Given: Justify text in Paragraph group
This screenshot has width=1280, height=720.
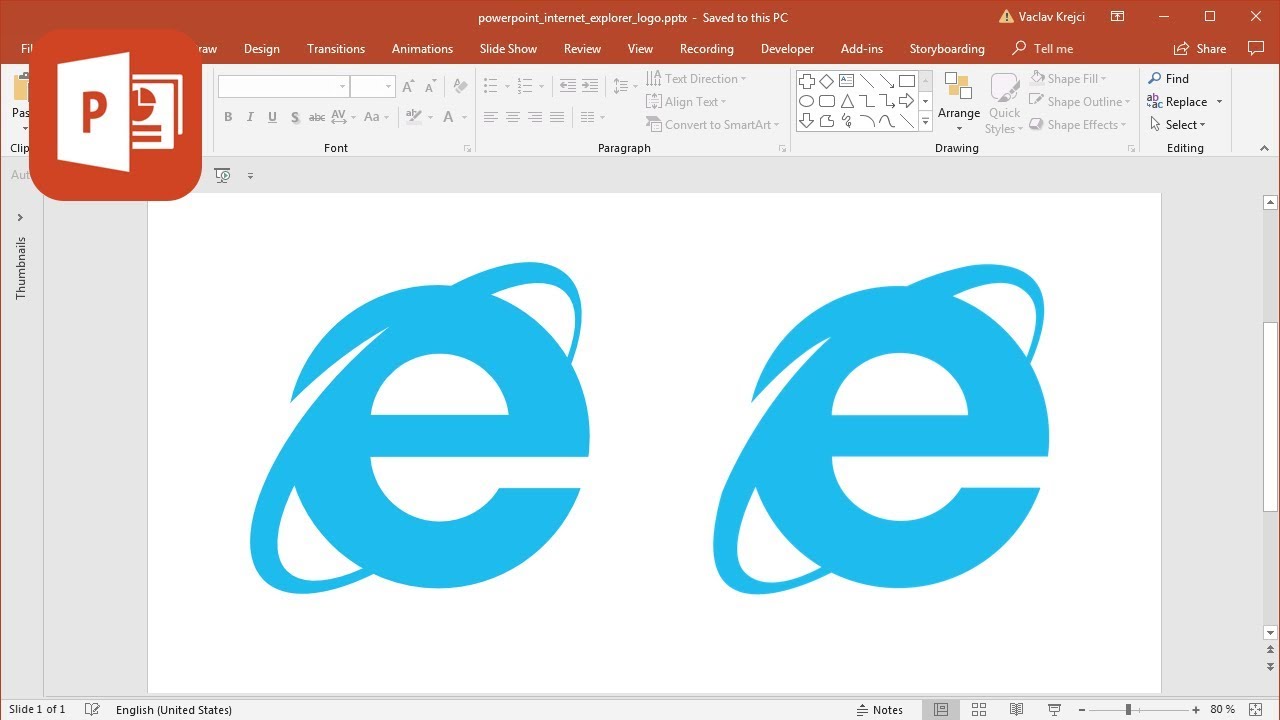Looking at the screenshot, I should coord(556,117).
